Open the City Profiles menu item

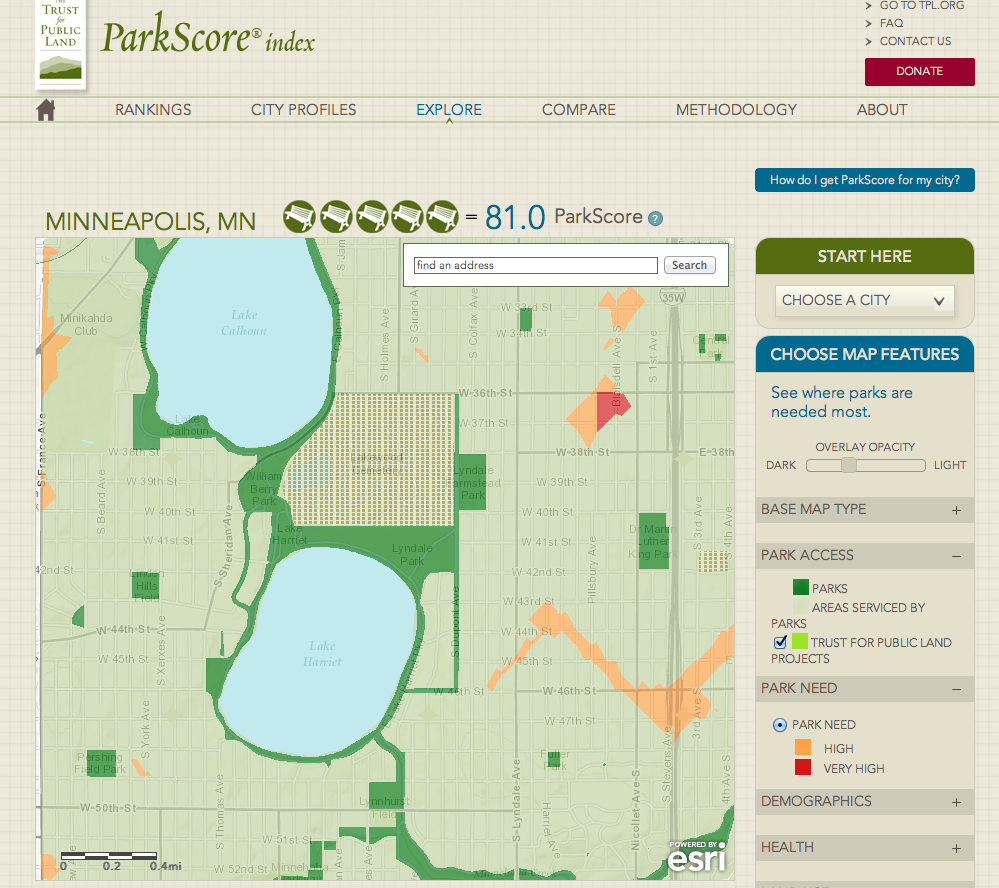[x=303, y=110]
